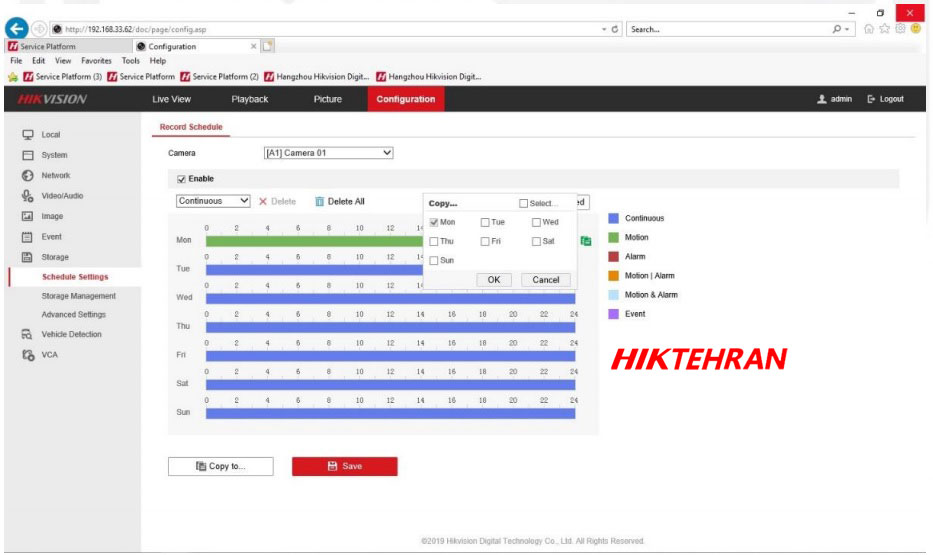
Task: Click the browser back arrow button
Action: (x=17, y=28)
